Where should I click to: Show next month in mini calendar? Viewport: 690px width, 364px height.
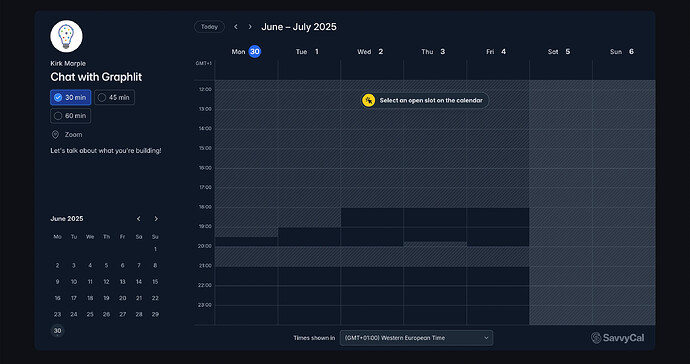coord(156,219)
